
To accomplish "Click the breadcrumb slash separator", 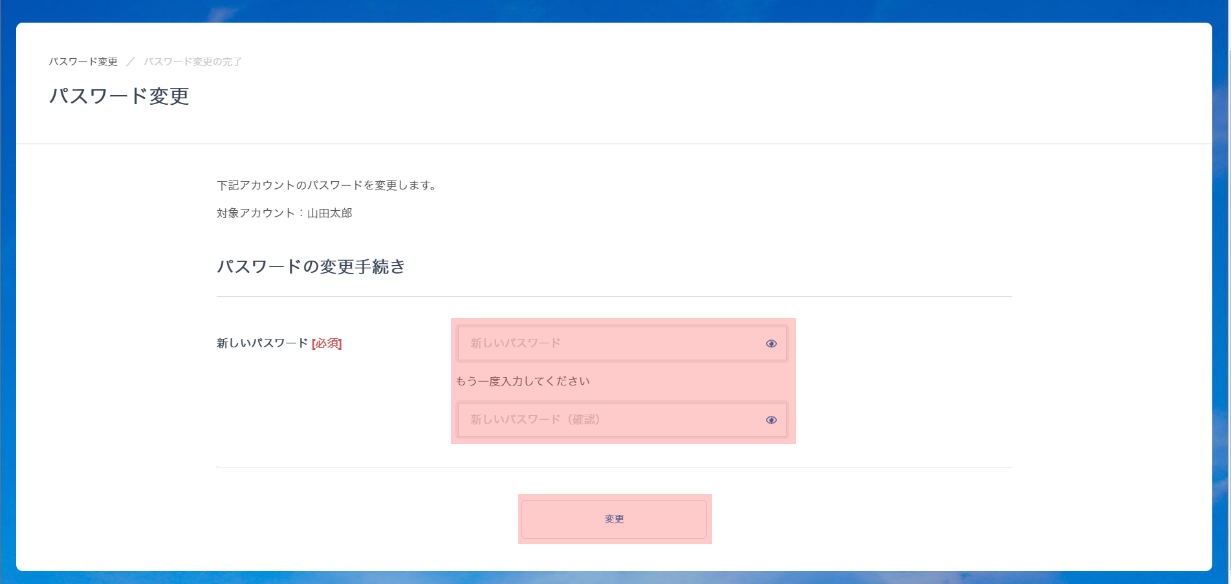I will (131, 62).
